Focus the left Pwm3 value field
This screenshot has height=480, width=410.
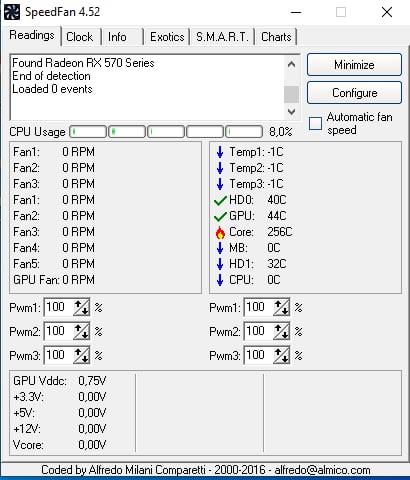59,355
